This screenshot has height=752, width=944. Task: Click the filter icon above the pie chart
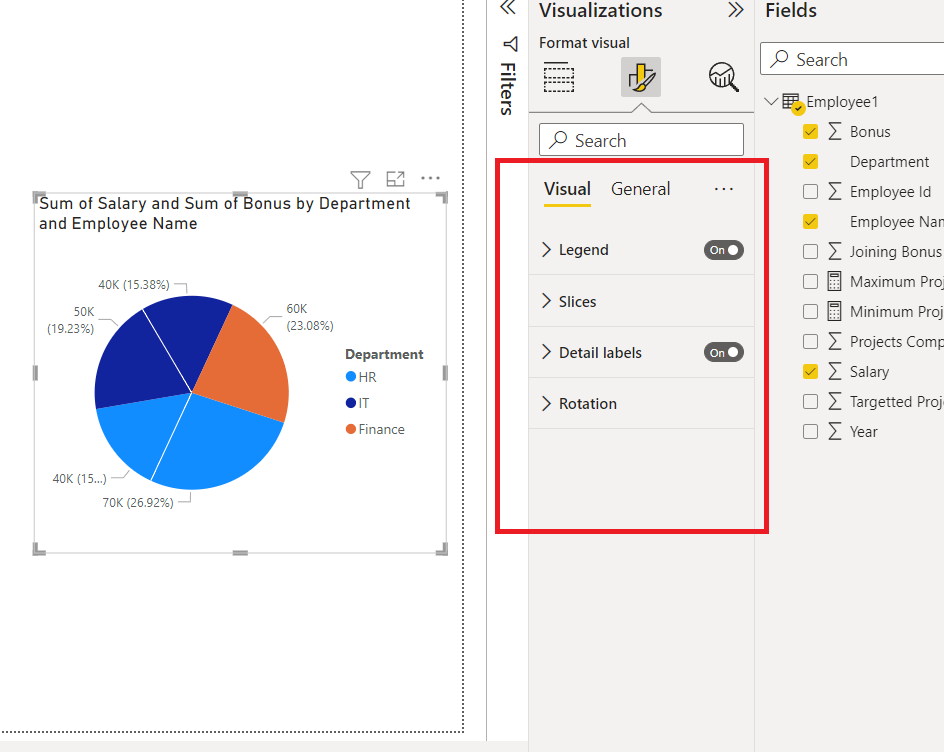click(x=360, y=179)
